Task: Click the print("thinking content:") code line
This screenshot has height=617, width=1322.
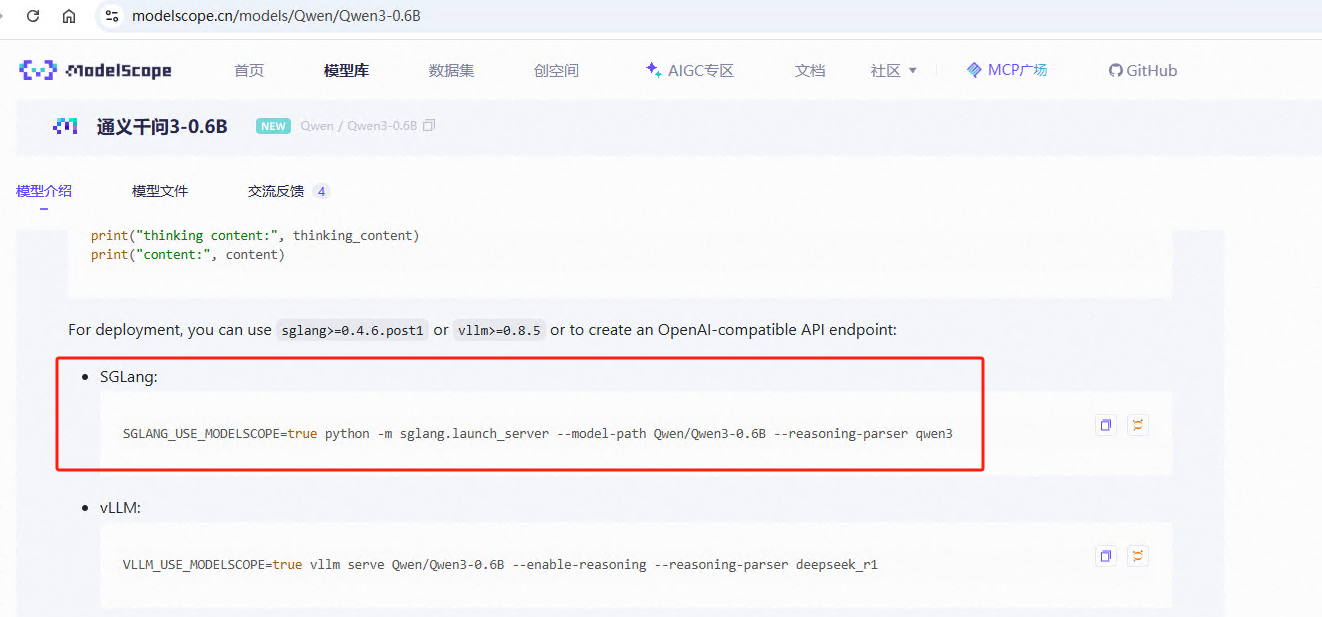Action: click(255, 236)
